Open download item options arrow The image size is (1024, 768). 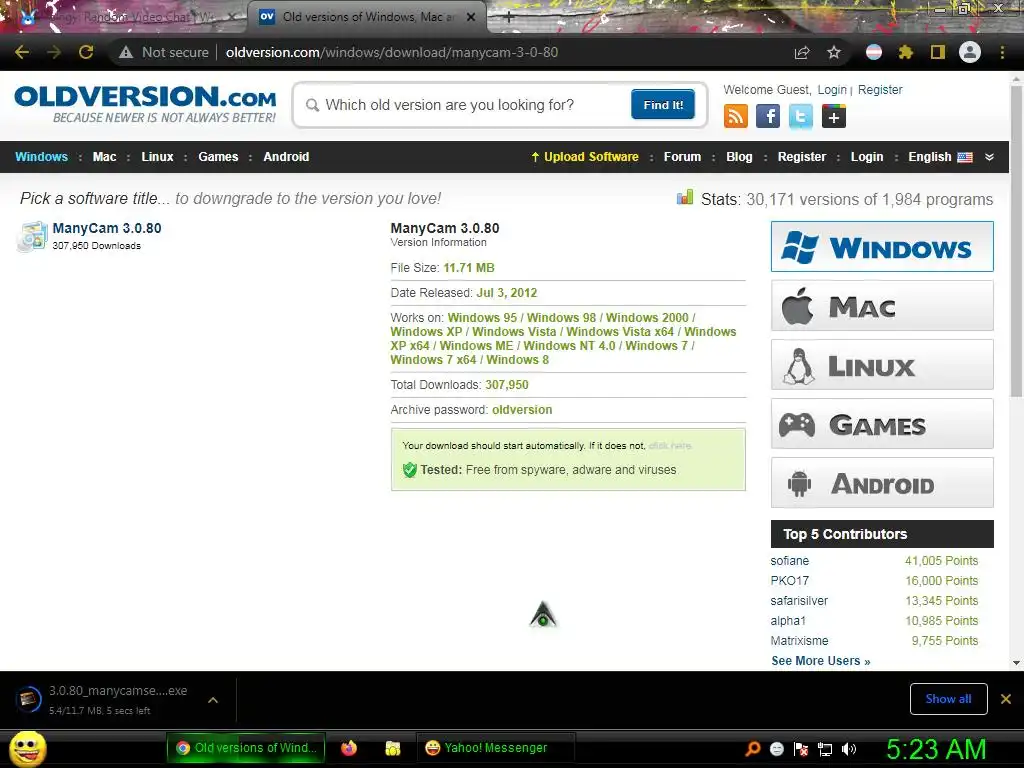point(213,700)
